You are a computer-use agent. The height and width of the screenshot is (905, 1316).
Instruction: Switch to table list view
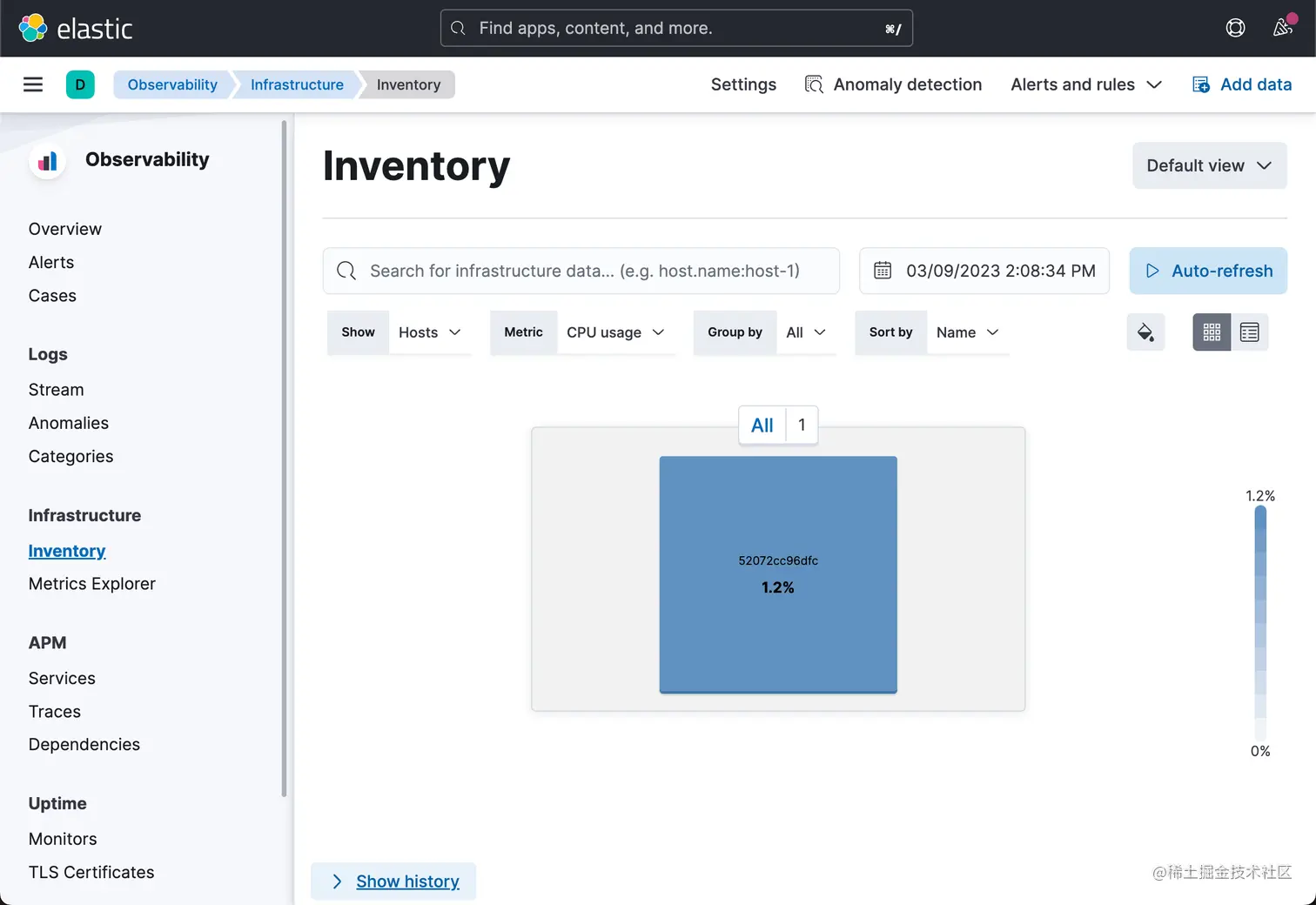point(1250,332)
